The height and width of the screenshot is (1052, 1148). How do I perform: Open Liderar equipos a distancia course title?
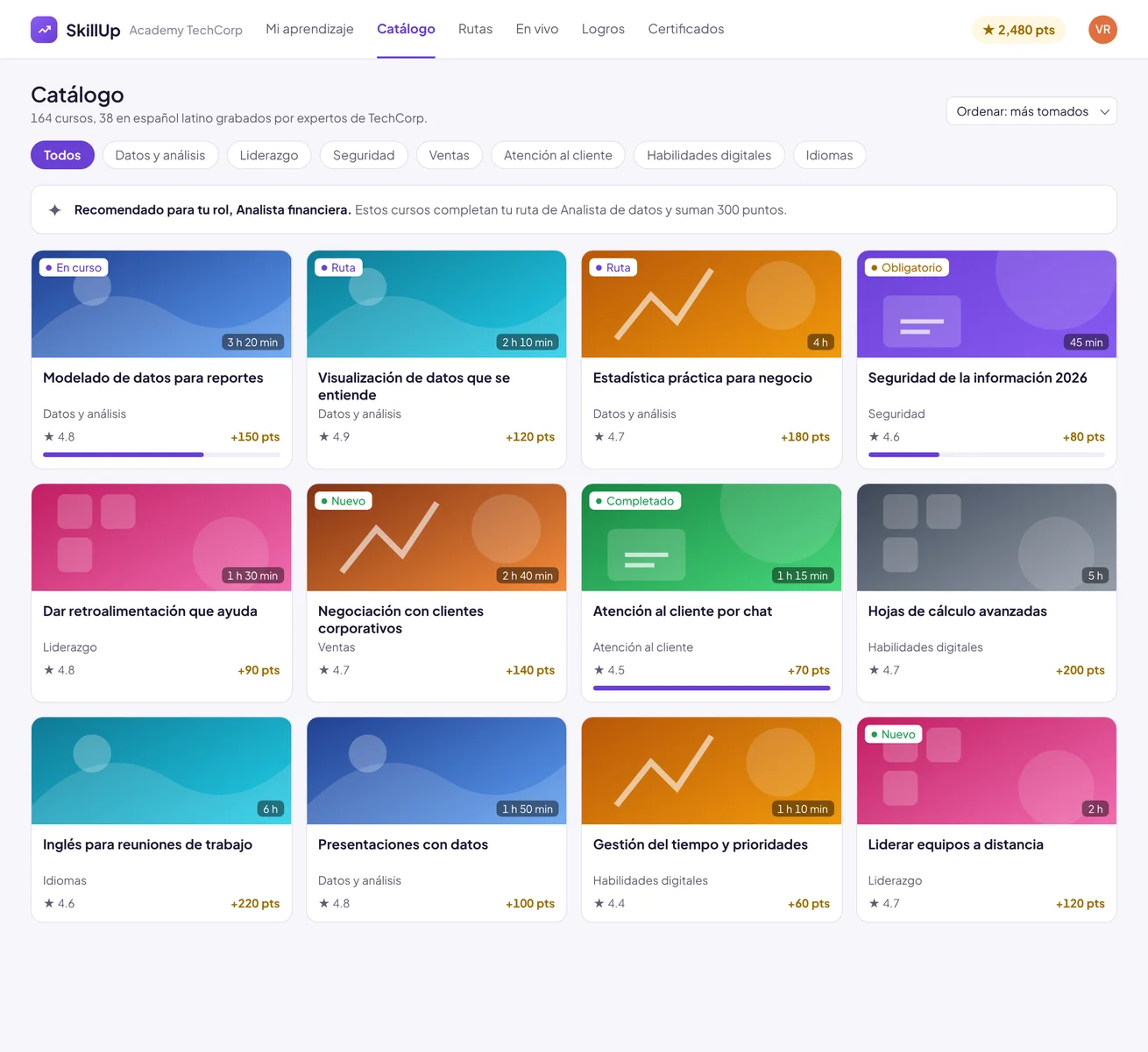[x=956, y=844]
